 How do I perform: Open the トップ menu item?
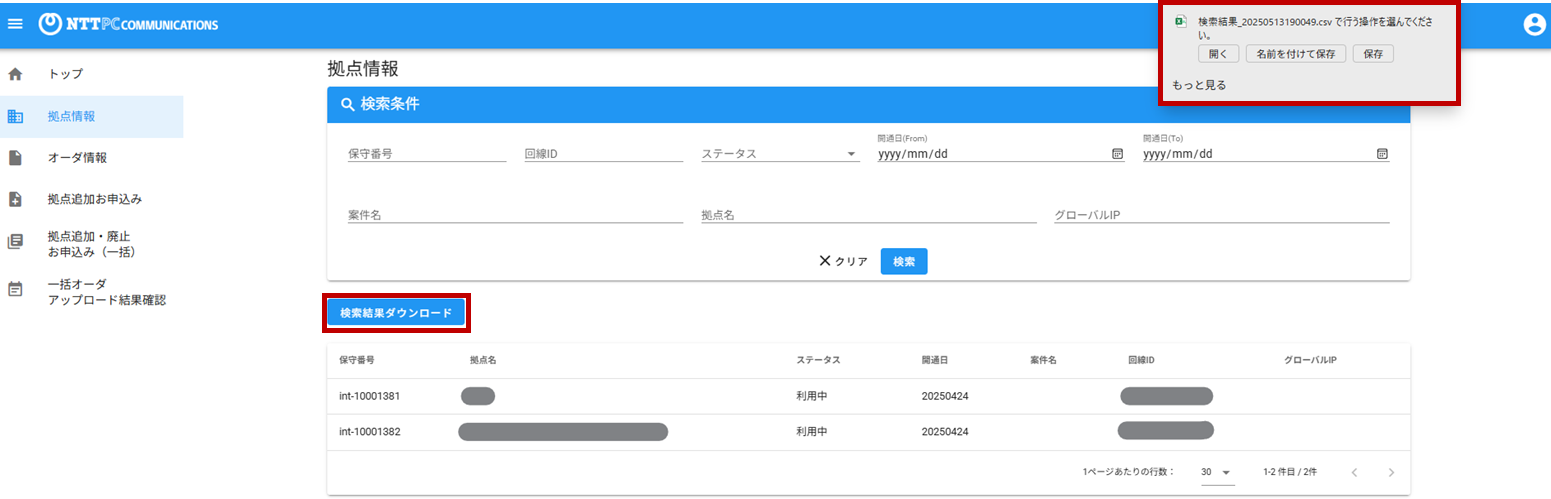coord(92,74)
